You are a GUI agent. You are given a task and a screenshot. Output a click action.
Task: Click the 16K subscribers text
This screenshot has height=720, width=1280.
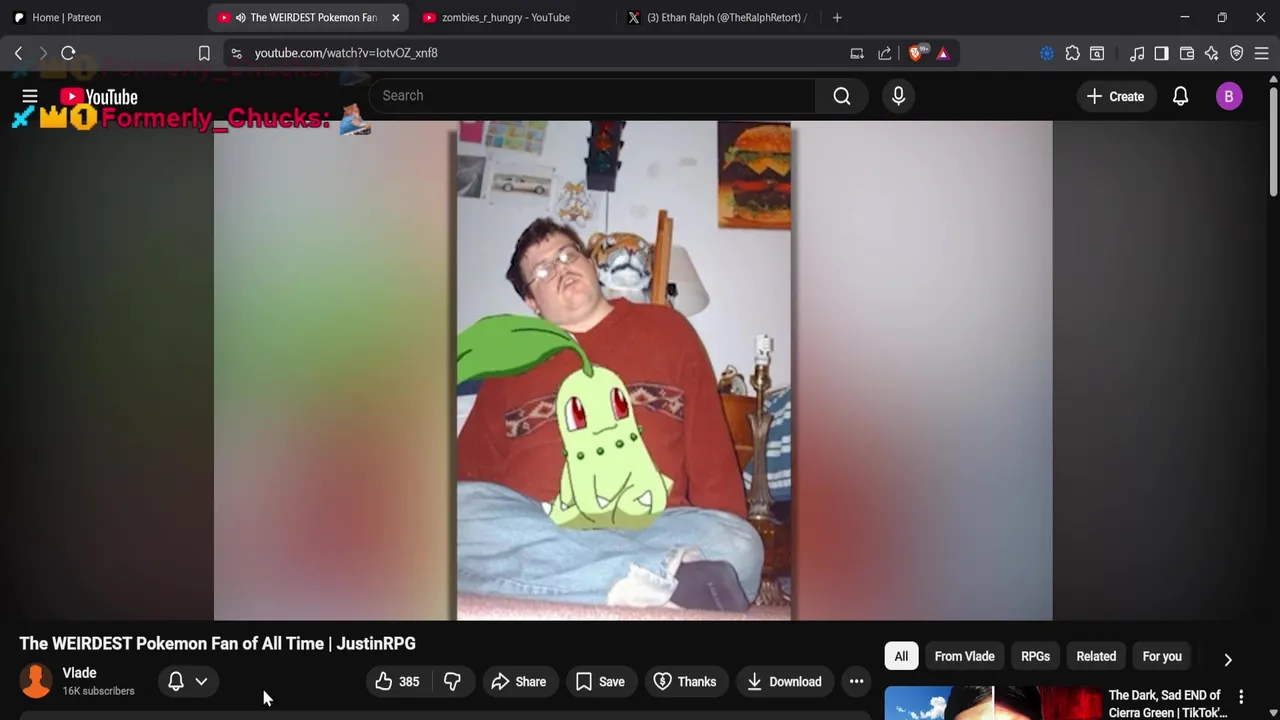click(x=98, y=691)
